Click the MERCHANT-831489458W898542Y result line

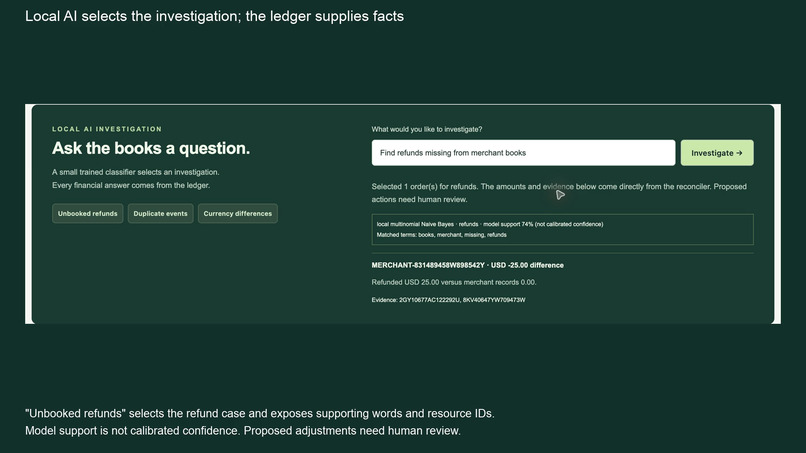click(x=467, y=265)
